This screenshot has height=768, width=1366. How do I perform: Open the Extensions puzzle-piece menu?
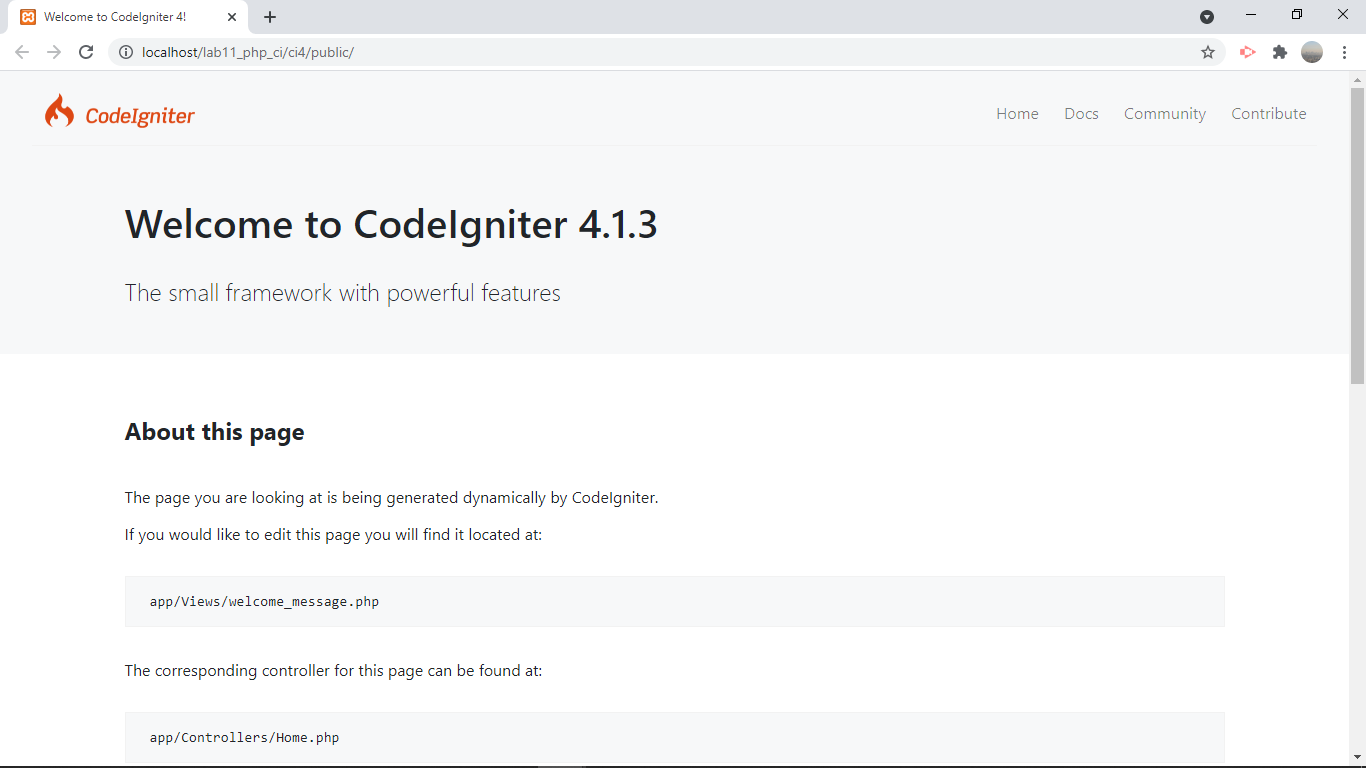[x=1279, y=52]
